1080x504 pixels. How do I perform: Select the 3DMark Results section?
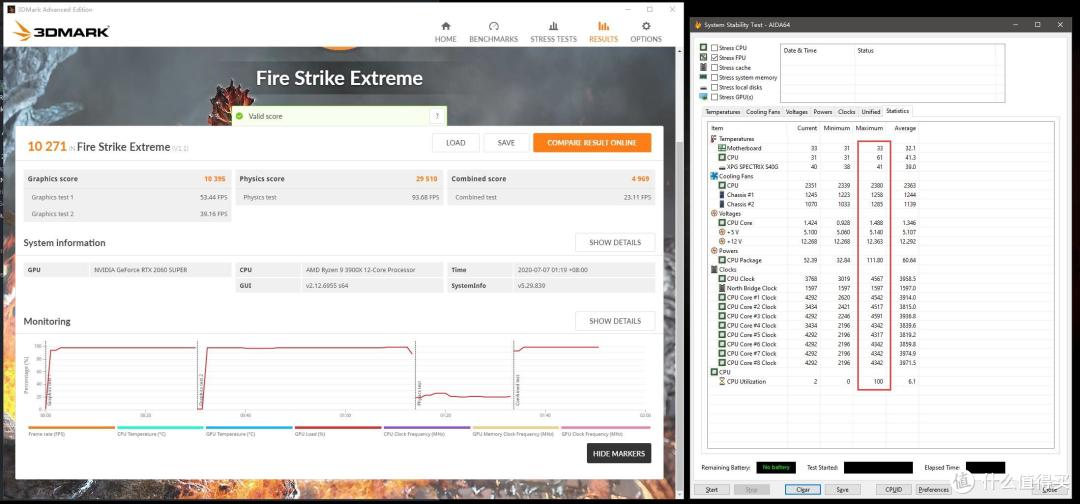pyautogui.click(x=603, y=32)
